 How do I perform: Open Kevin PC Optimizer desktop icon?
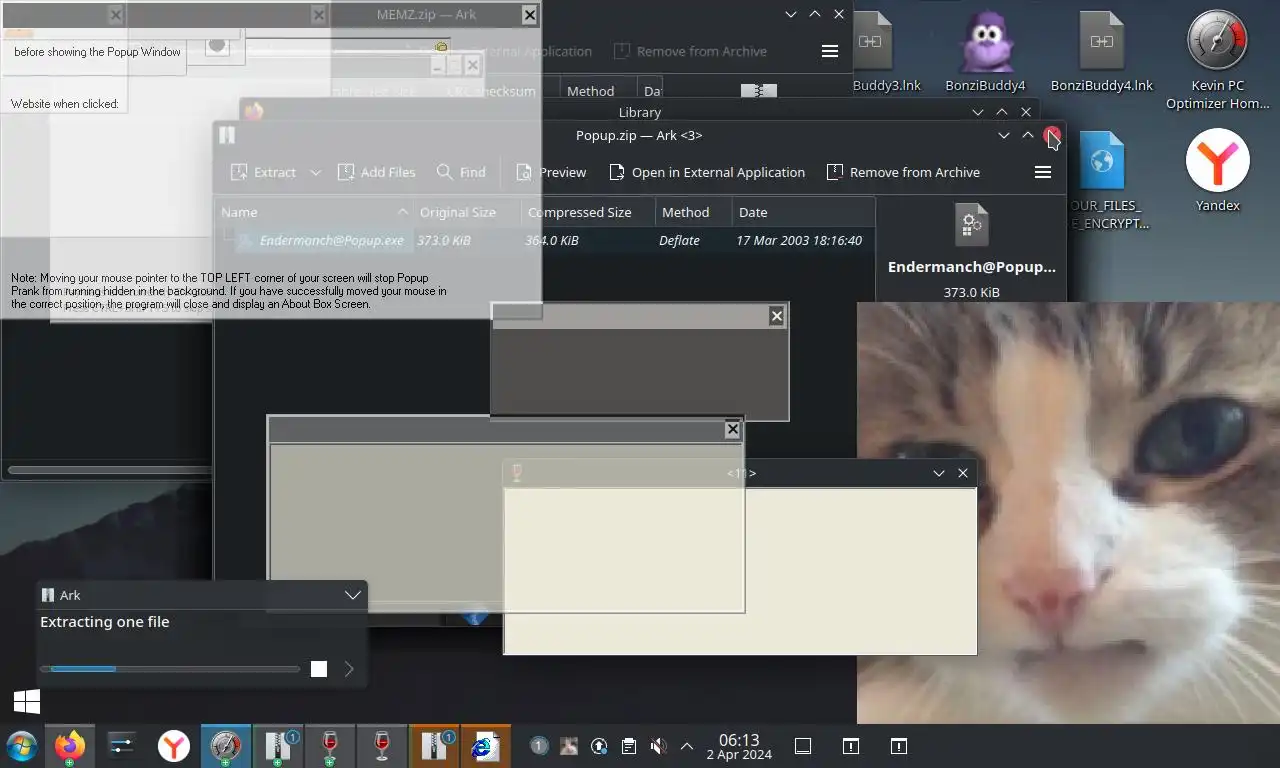point(1217,60)
